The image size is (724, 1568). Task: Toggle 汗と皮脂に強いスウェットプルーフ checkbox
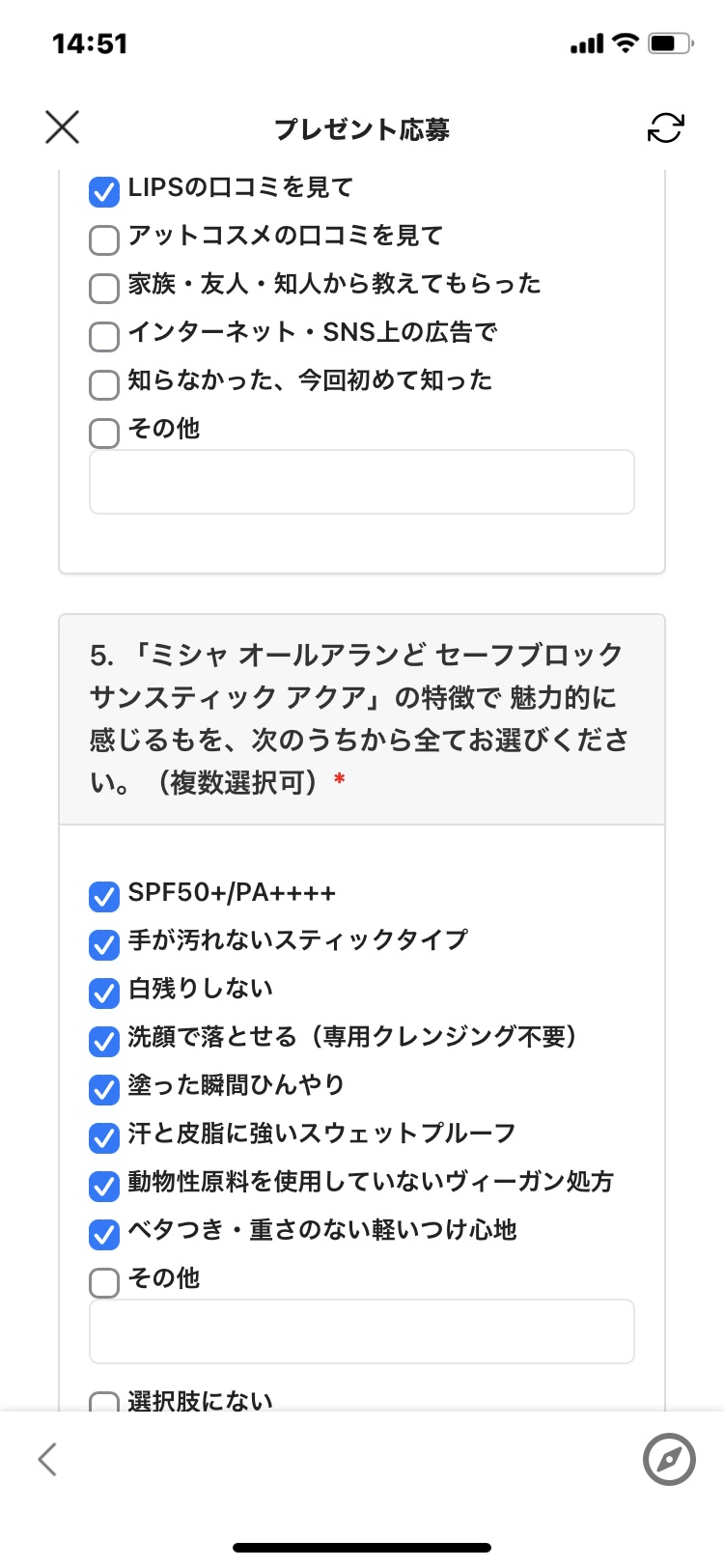(104, 1137)
